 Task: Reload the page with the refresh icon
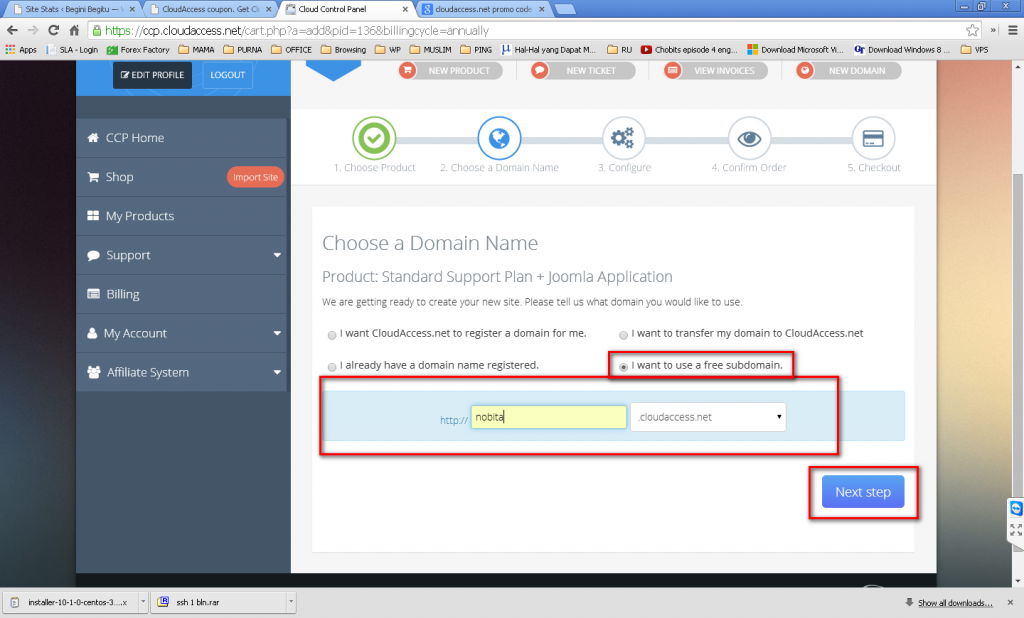pos(54,30)
